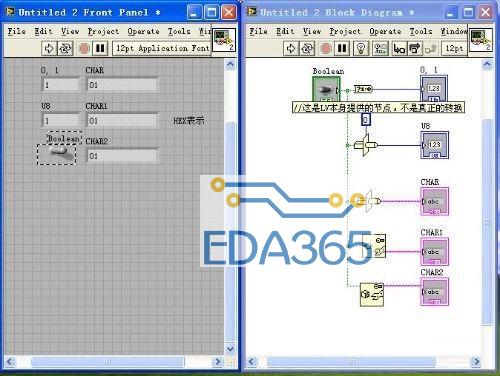
Task: Click Front Panel vertical scroll down arrow
Action: (x=230, y=349)
